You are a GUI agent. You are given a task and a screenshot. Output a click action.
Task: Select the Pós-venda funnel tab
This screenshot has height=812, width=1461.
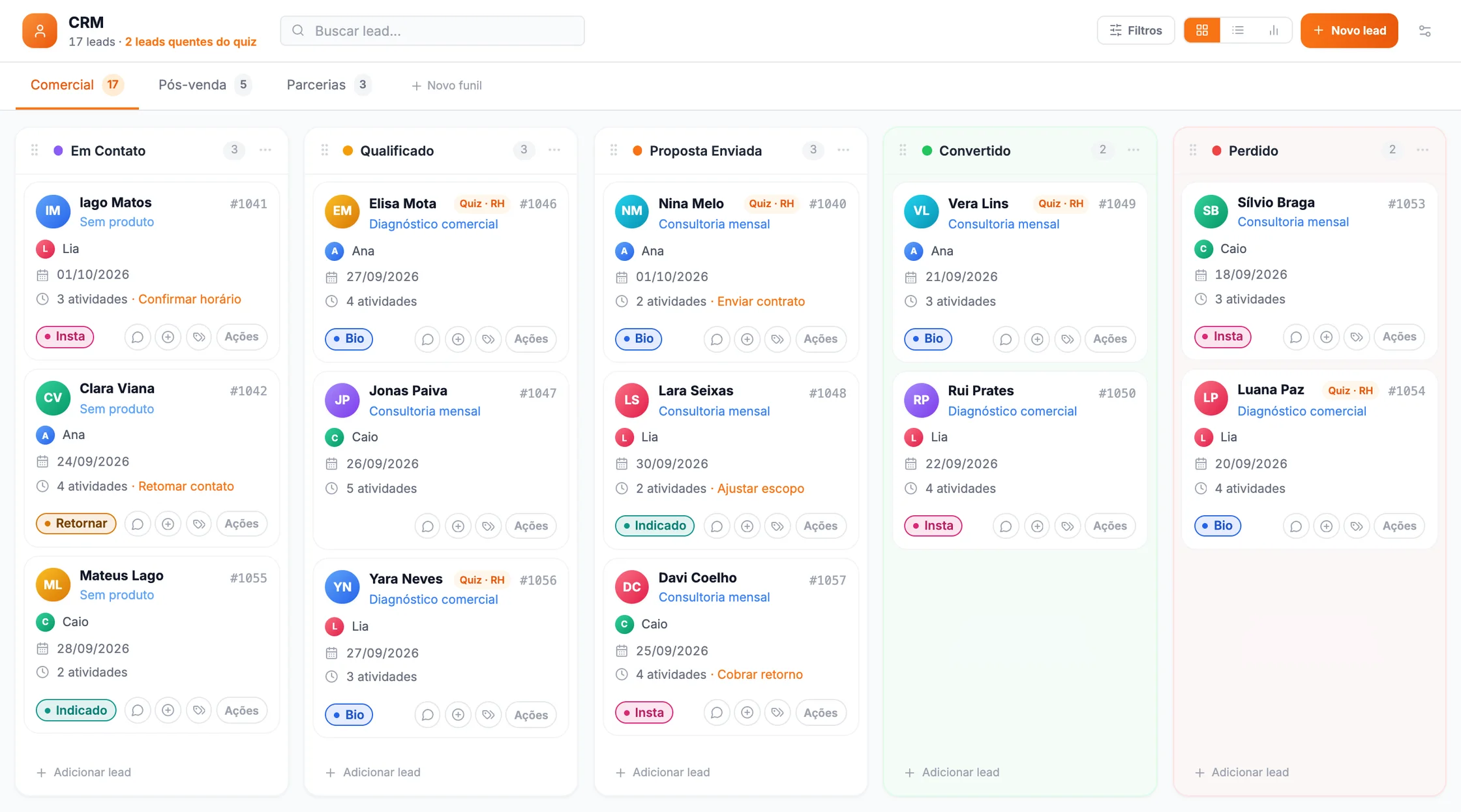tap(205, 85)
